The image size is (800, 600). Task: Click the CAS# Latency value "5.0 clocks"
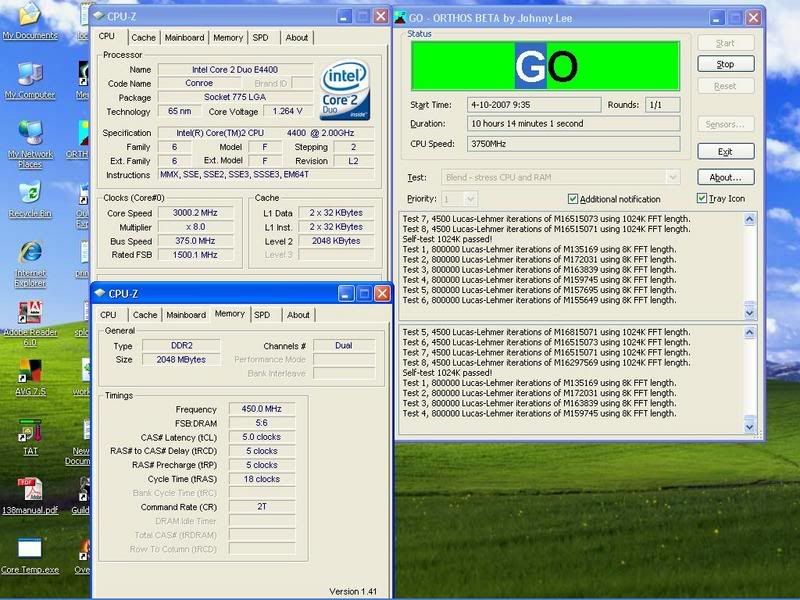pos(262,437)
